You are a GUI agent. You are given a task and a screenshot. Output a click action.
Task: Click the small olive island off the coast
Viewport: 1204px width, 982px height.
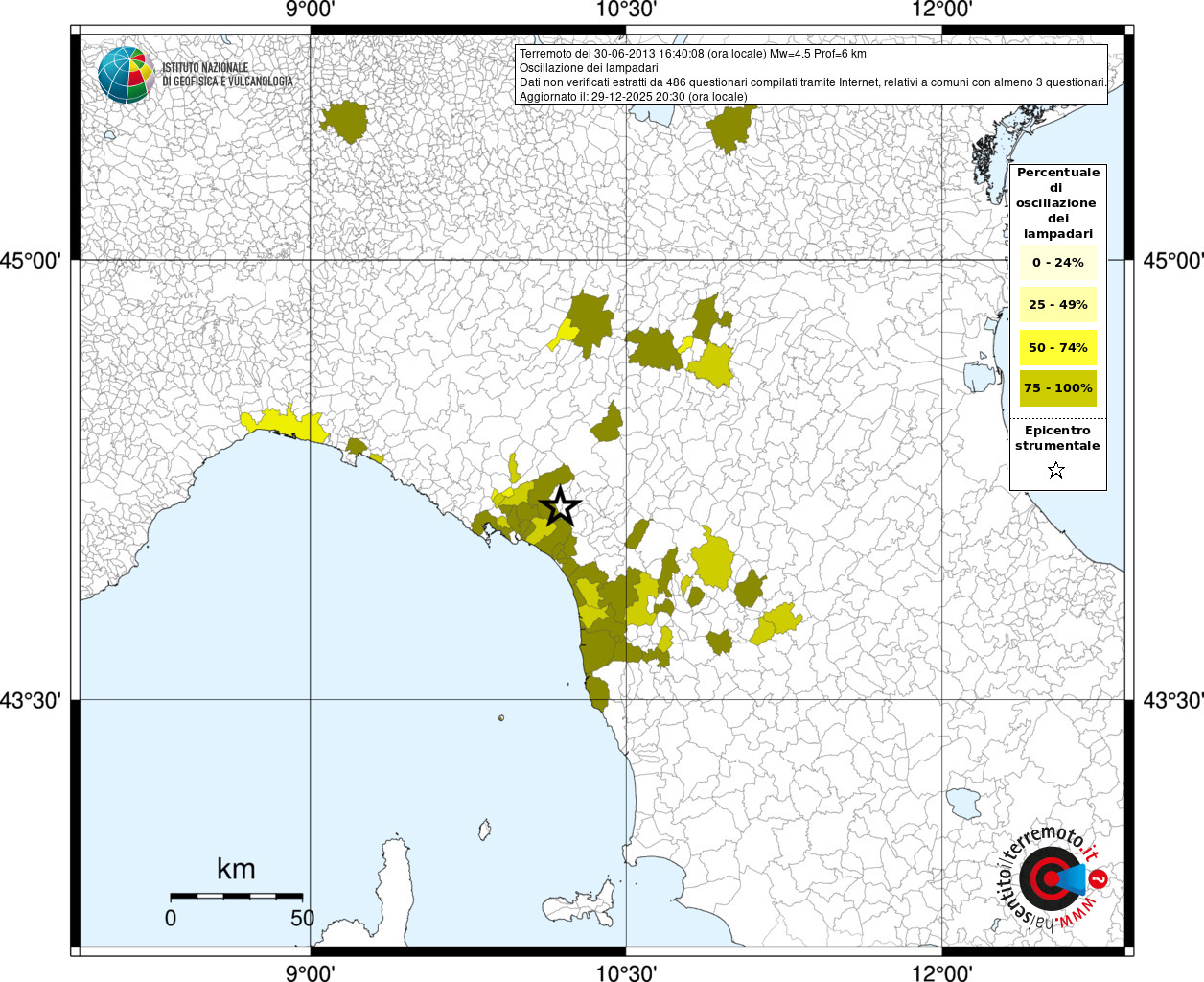click(x=501, y=717)
